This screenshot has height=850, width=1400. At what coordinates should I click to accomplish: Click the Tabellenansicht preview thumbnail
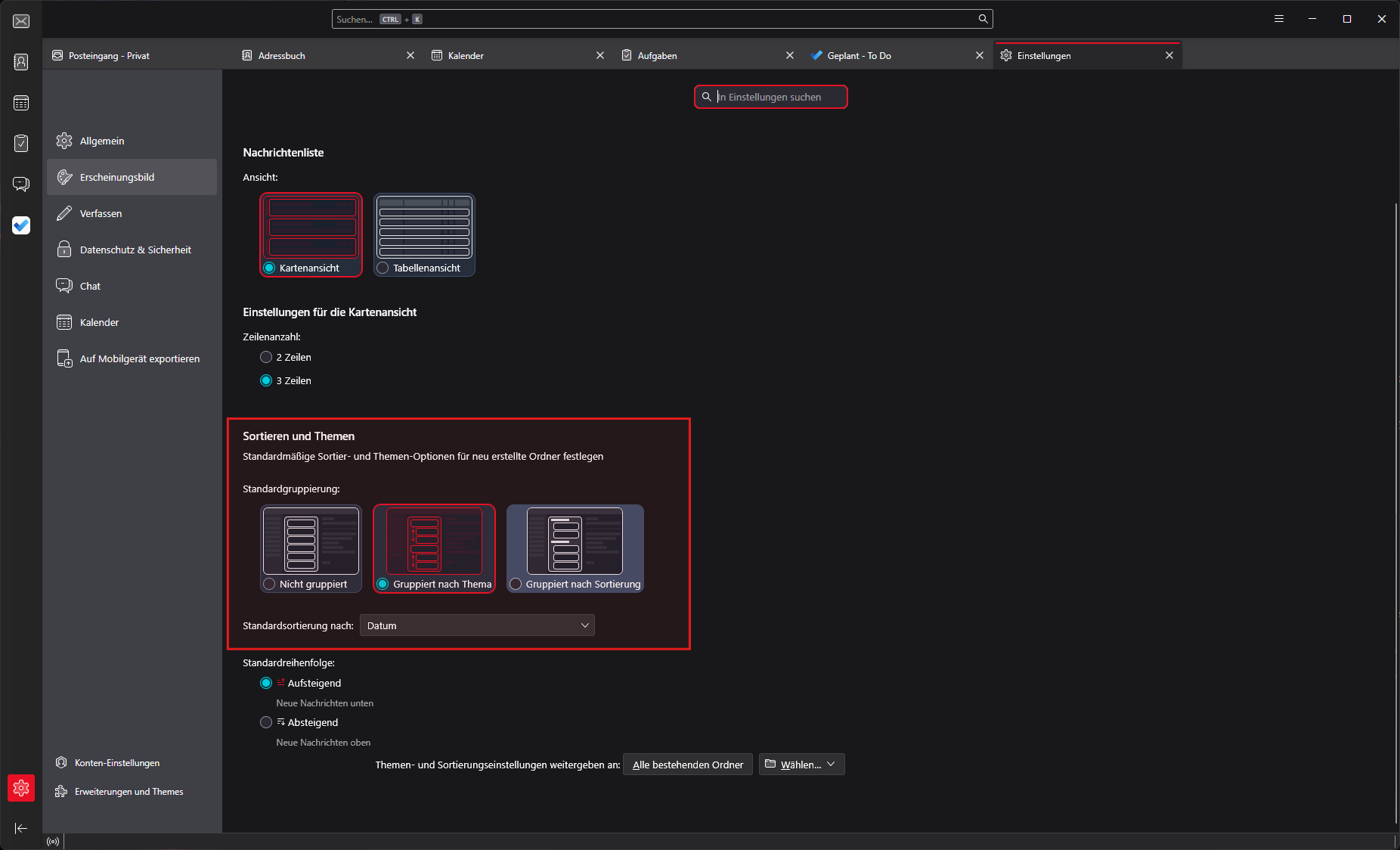(x=424, y=228)
